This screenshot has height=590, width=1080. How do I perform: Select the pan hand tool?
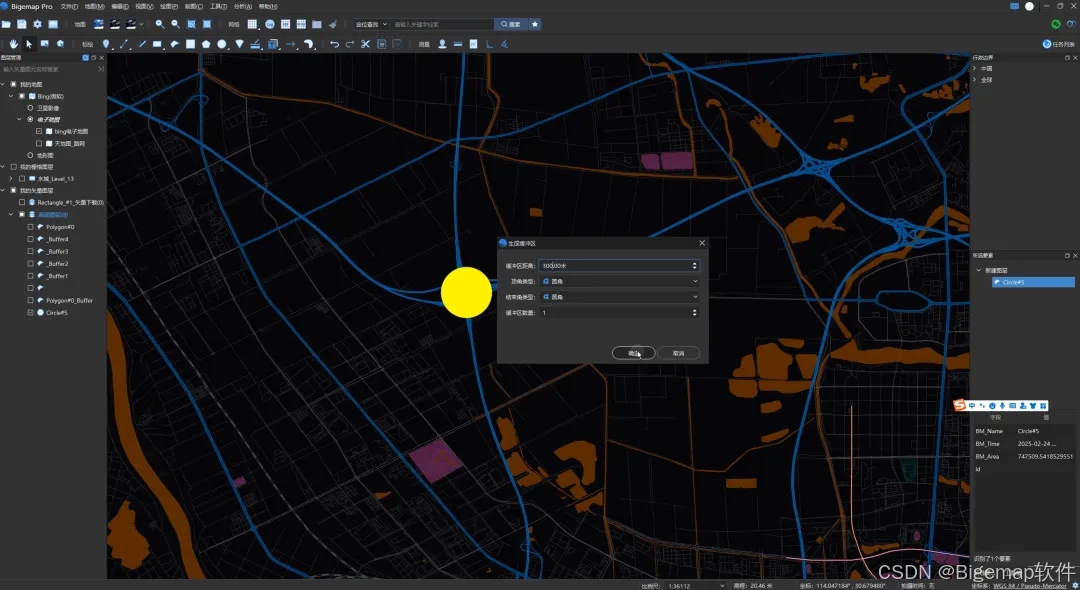[13, 44]
